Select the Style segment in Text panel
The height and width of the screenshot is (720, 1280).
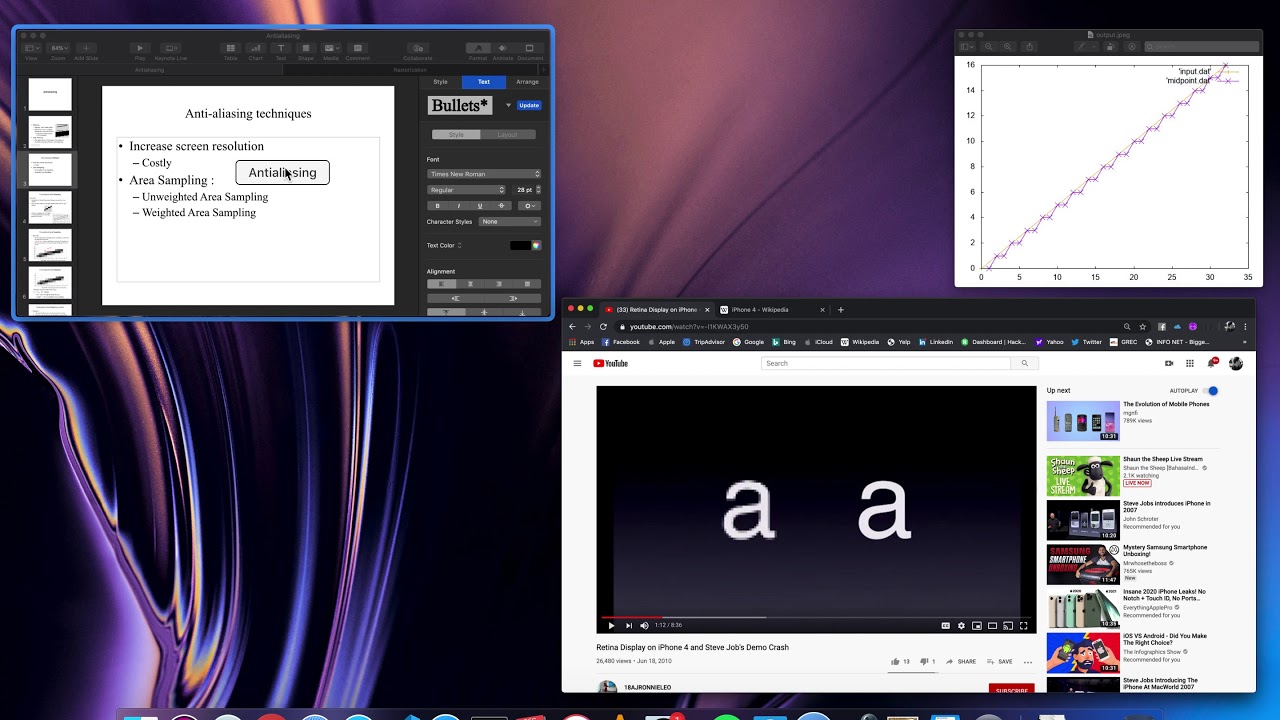(456, 134)
